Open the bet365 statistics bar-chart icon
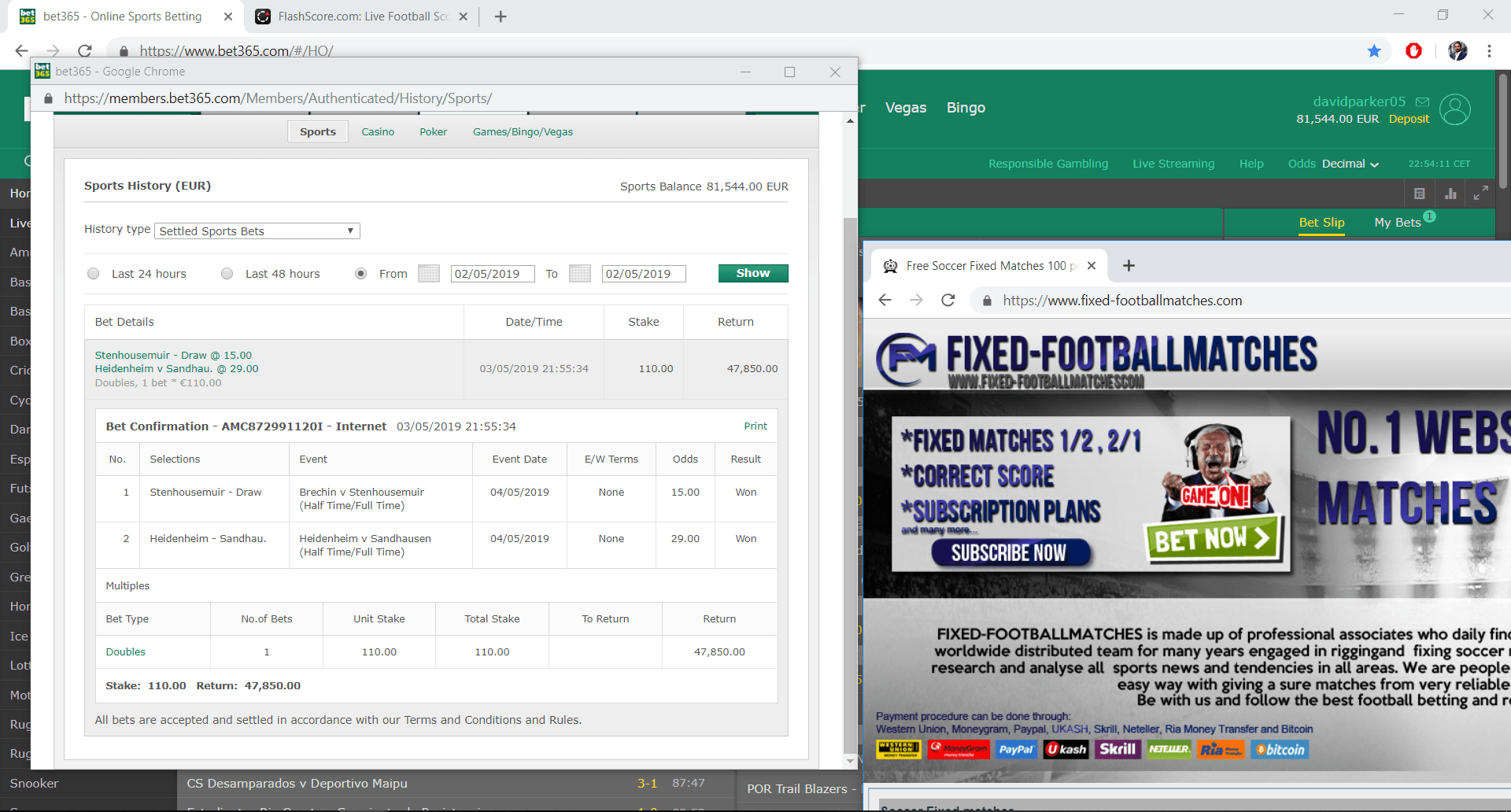Screen dimensions: 1511x812 point(1450,194)
